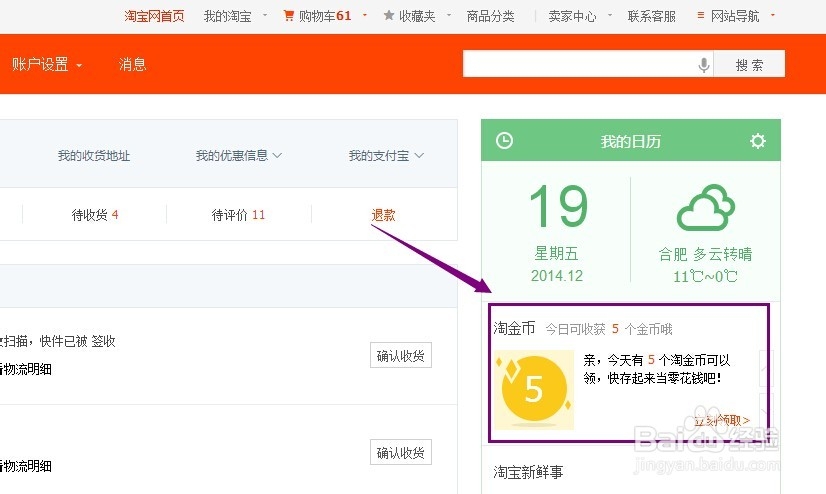The width and height of the screenshot is (826, 494).
Task: Open the 账户设置 dropdown
Action: (47, 65)
